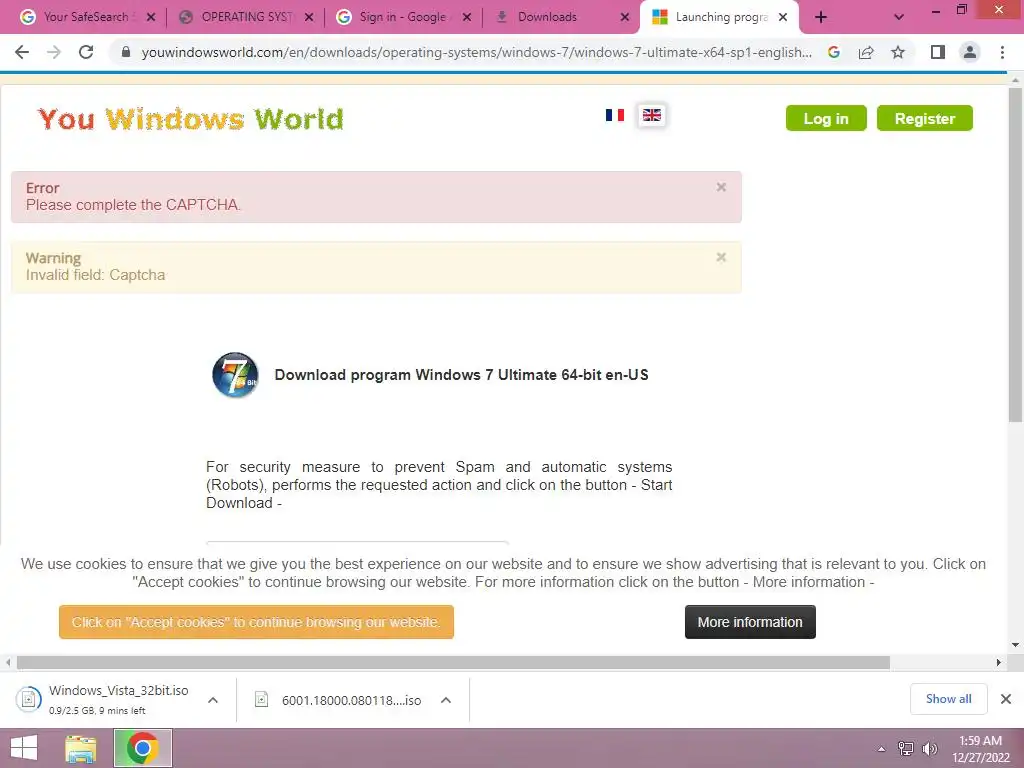Open the tab search dropdown
Image resolution: width=1024 pixels, height=768 pixels.
[x=899, y=17]
